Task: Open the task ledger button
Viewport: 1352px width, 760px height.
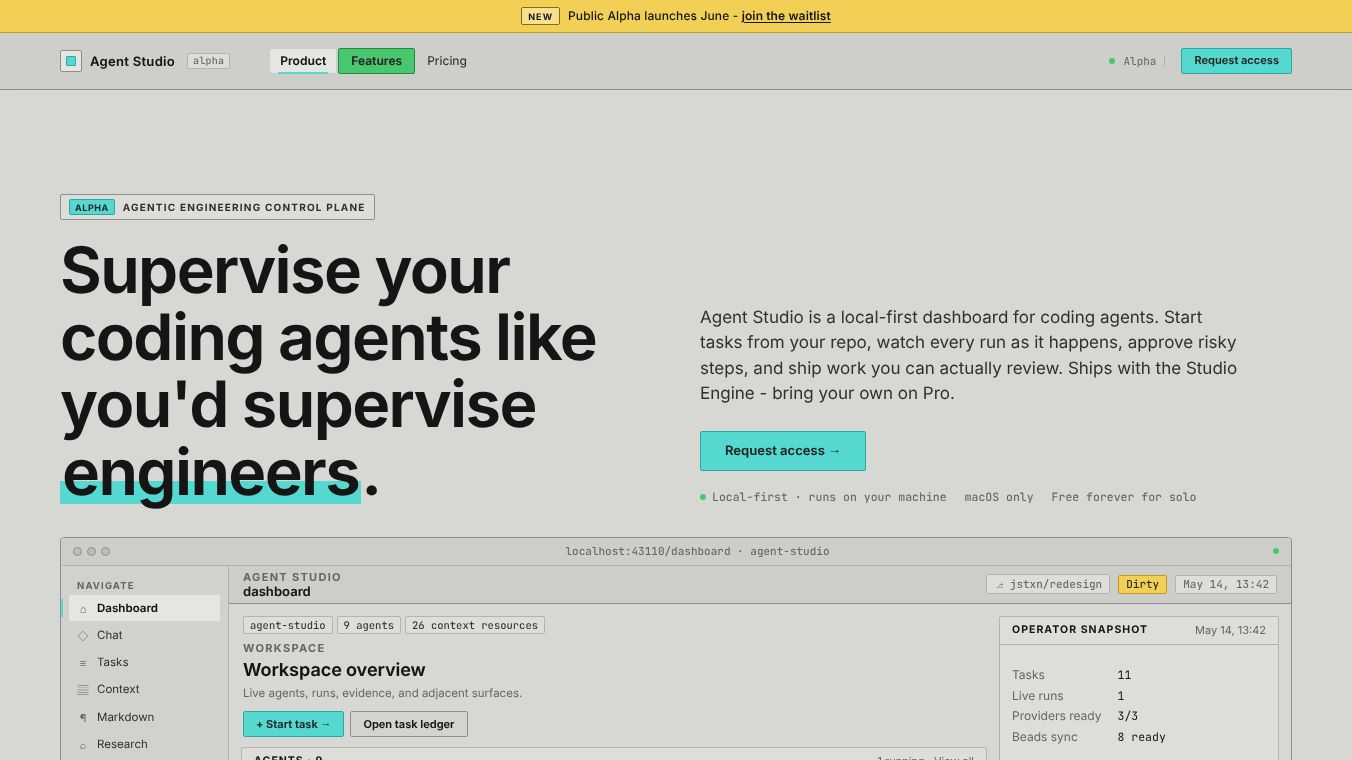Action: (x=409, y=724)
